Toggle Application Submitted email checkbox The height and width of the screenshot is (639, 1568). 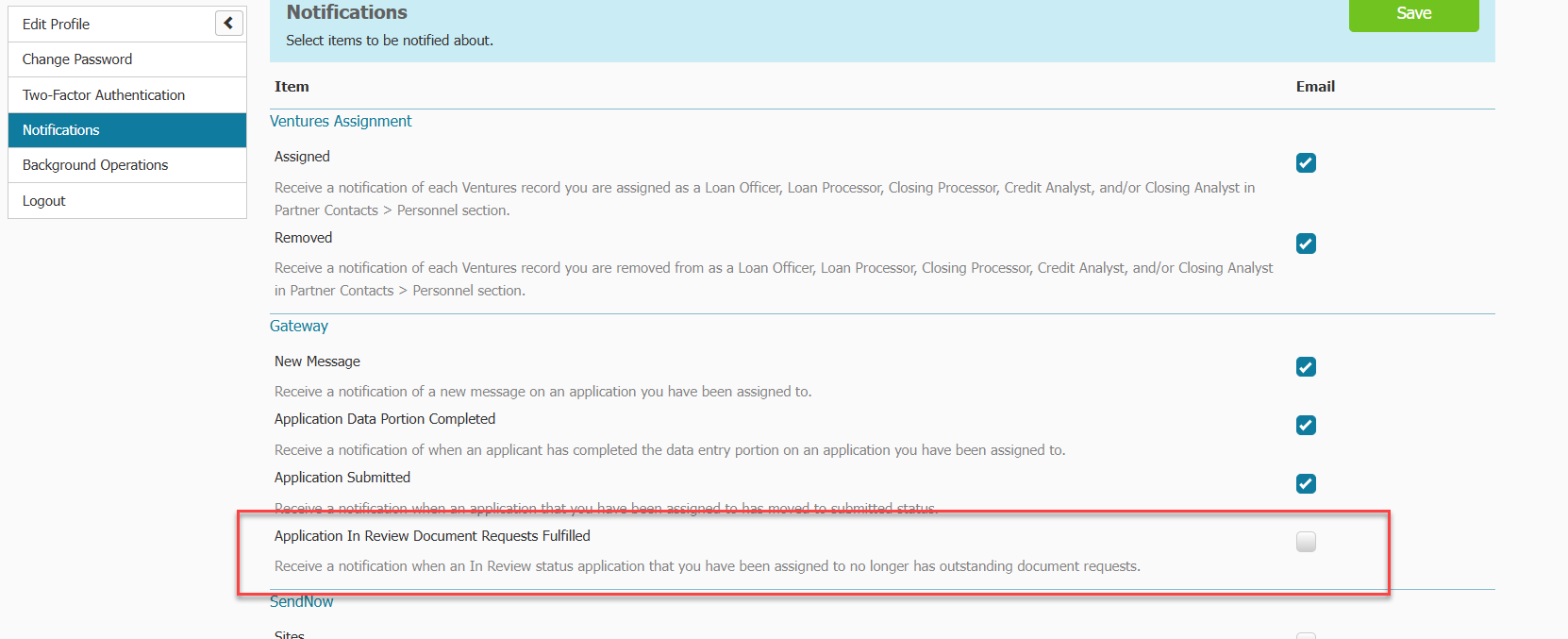[x=1306, y=484]
